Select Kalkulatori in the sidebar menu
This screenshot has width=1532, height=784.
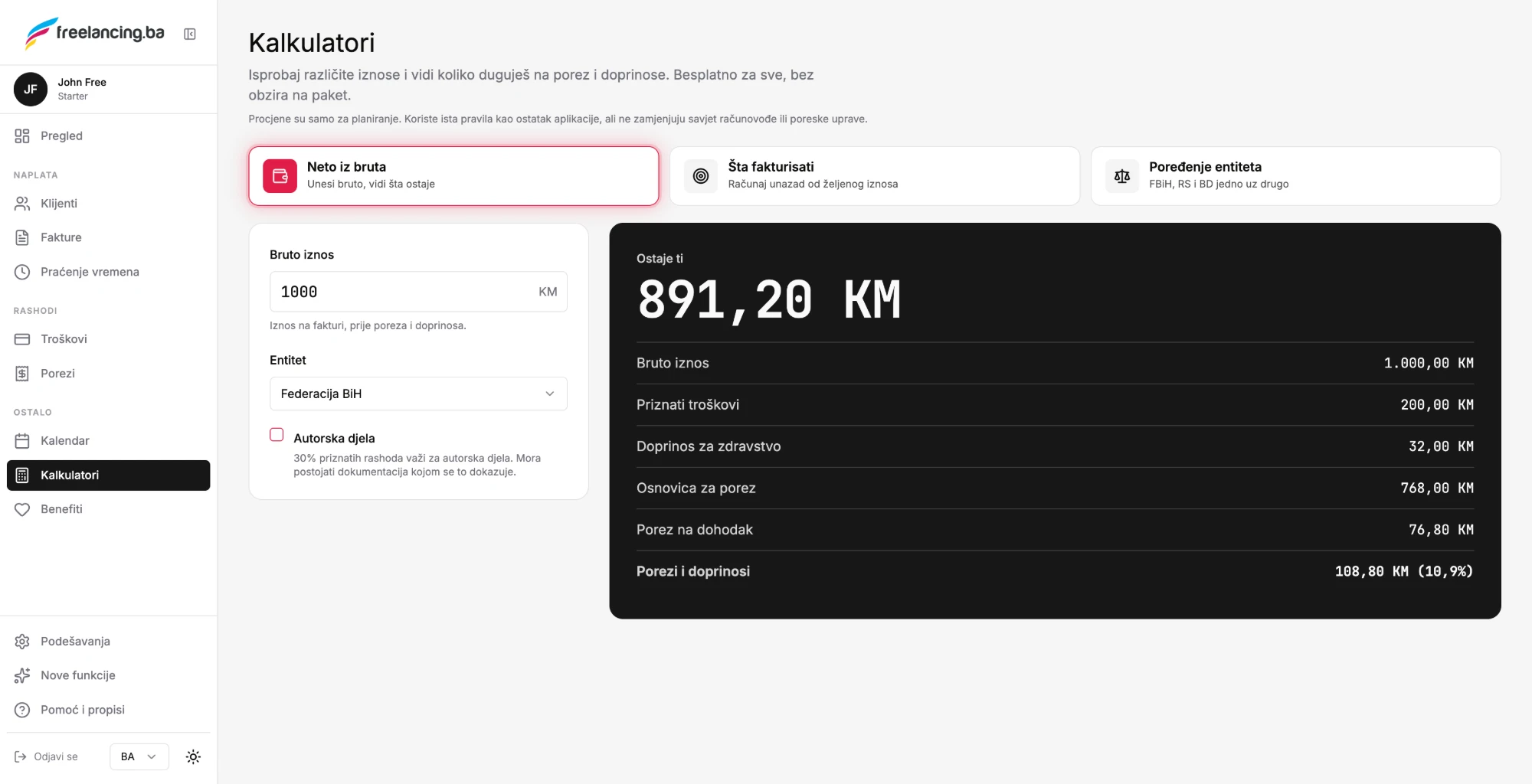[x=108, y=475]
